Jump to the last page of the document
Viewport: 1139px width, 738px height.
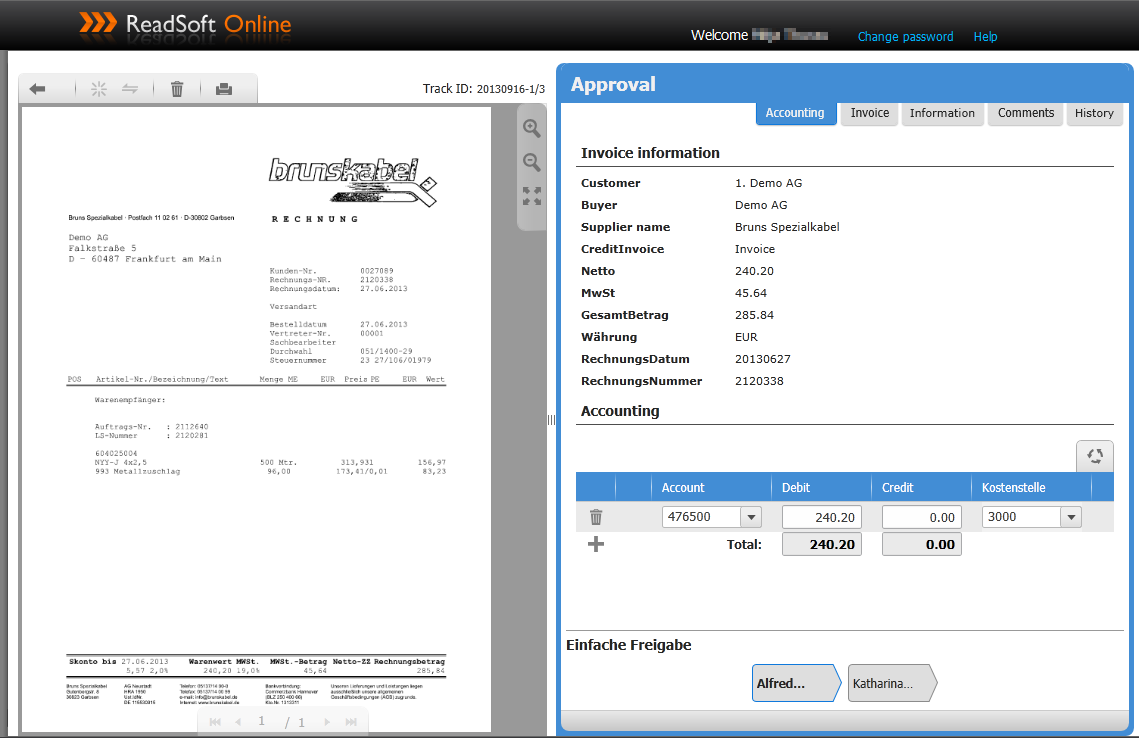point(349,720)
